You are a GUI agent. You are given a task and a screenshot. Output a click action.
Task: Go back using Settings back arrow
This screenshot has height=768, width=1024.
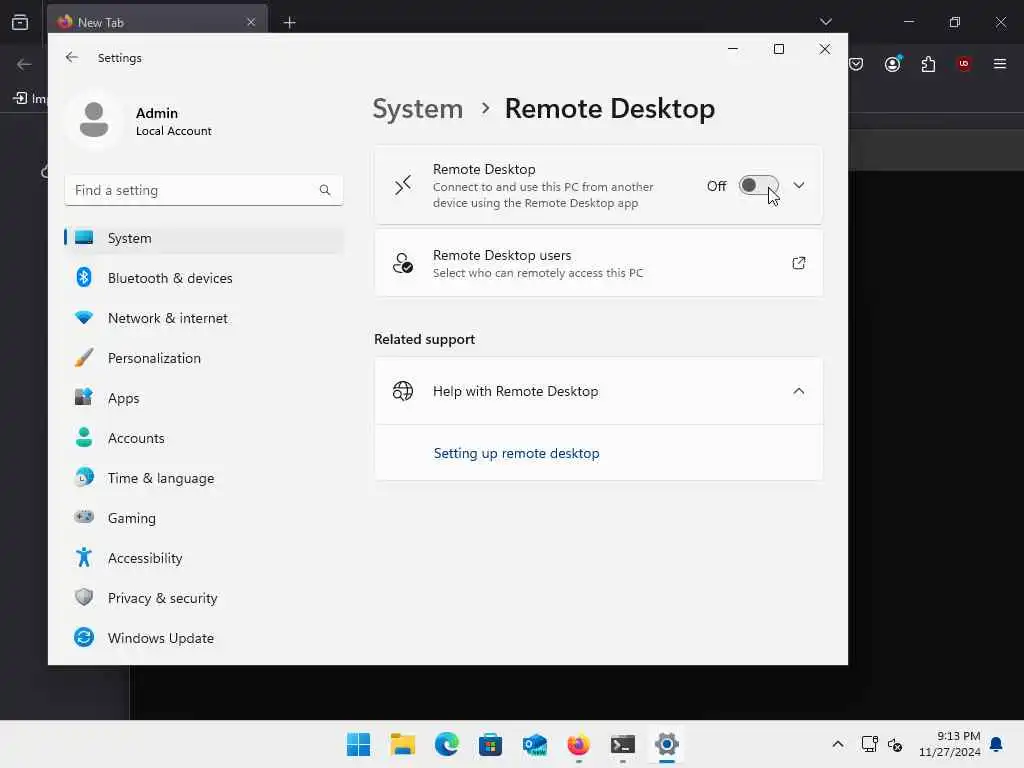click(72, 57)
